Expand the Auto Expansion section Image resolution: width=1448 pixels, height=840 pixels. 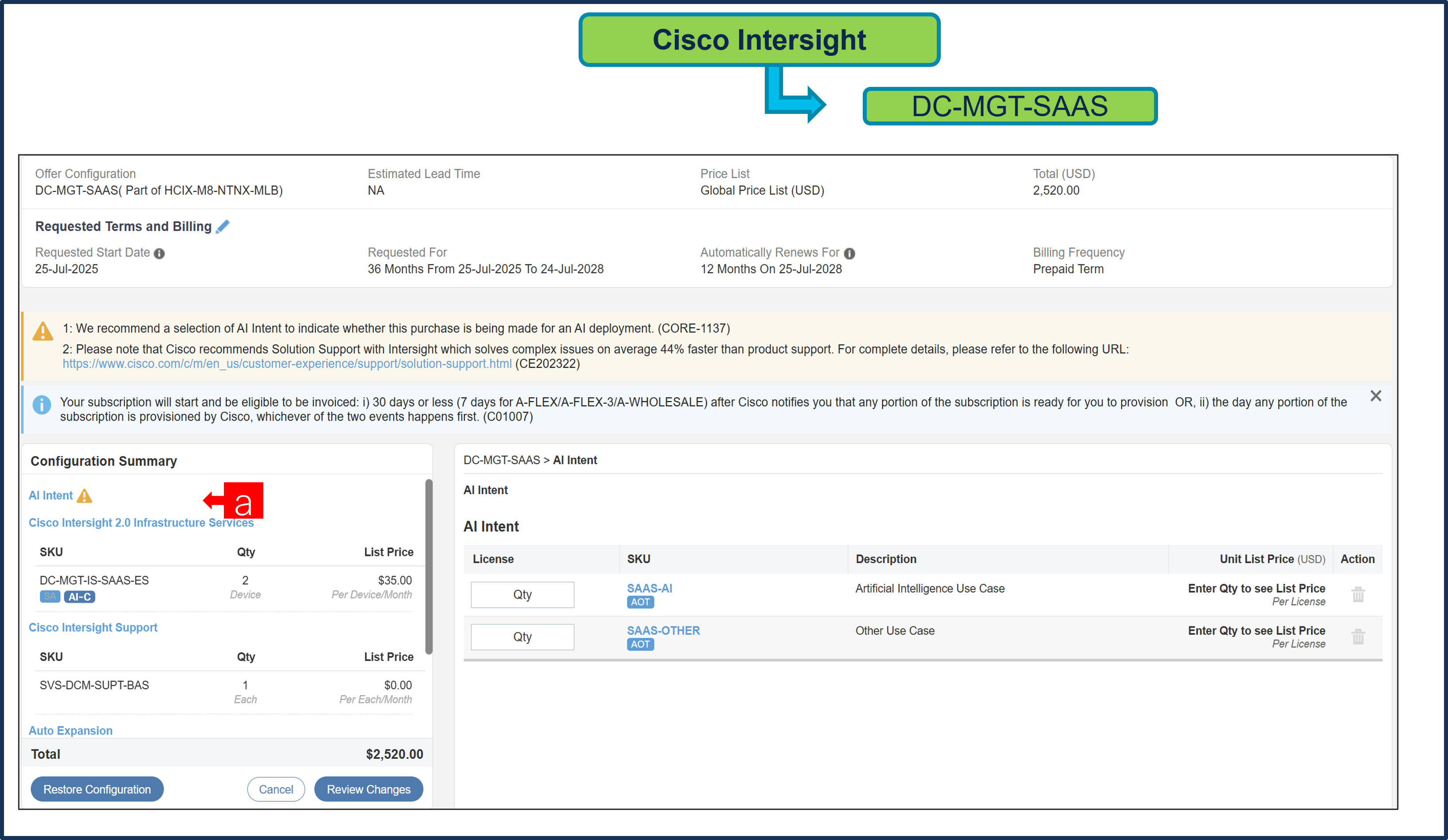click(70, 730)
